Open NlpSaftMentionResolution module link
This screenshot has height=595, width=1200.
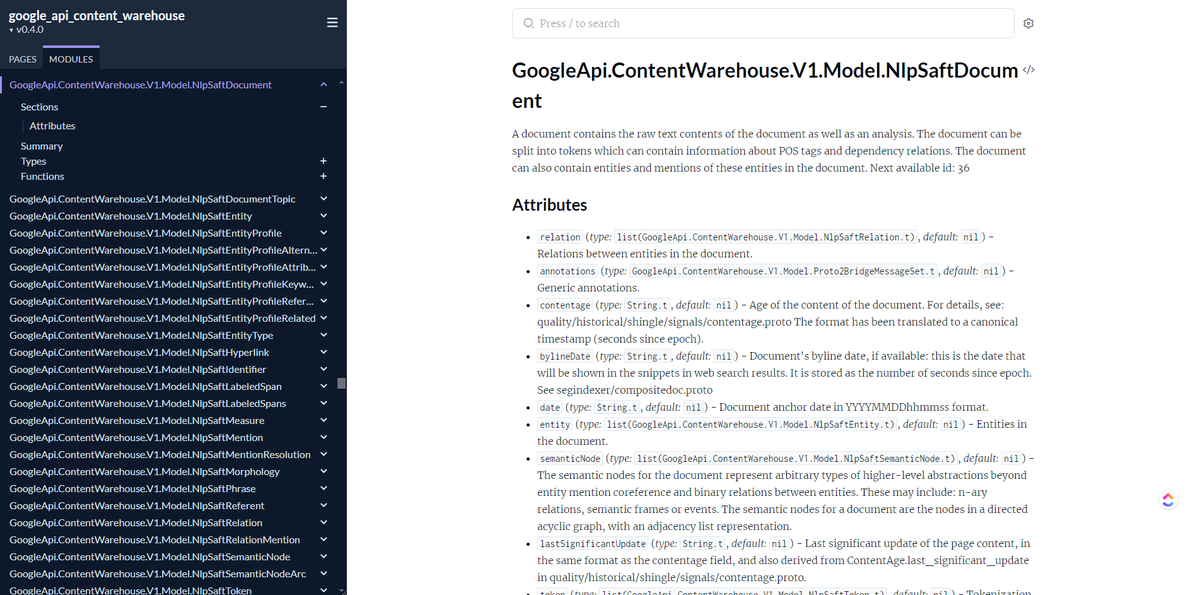click(x=160, y=454)
